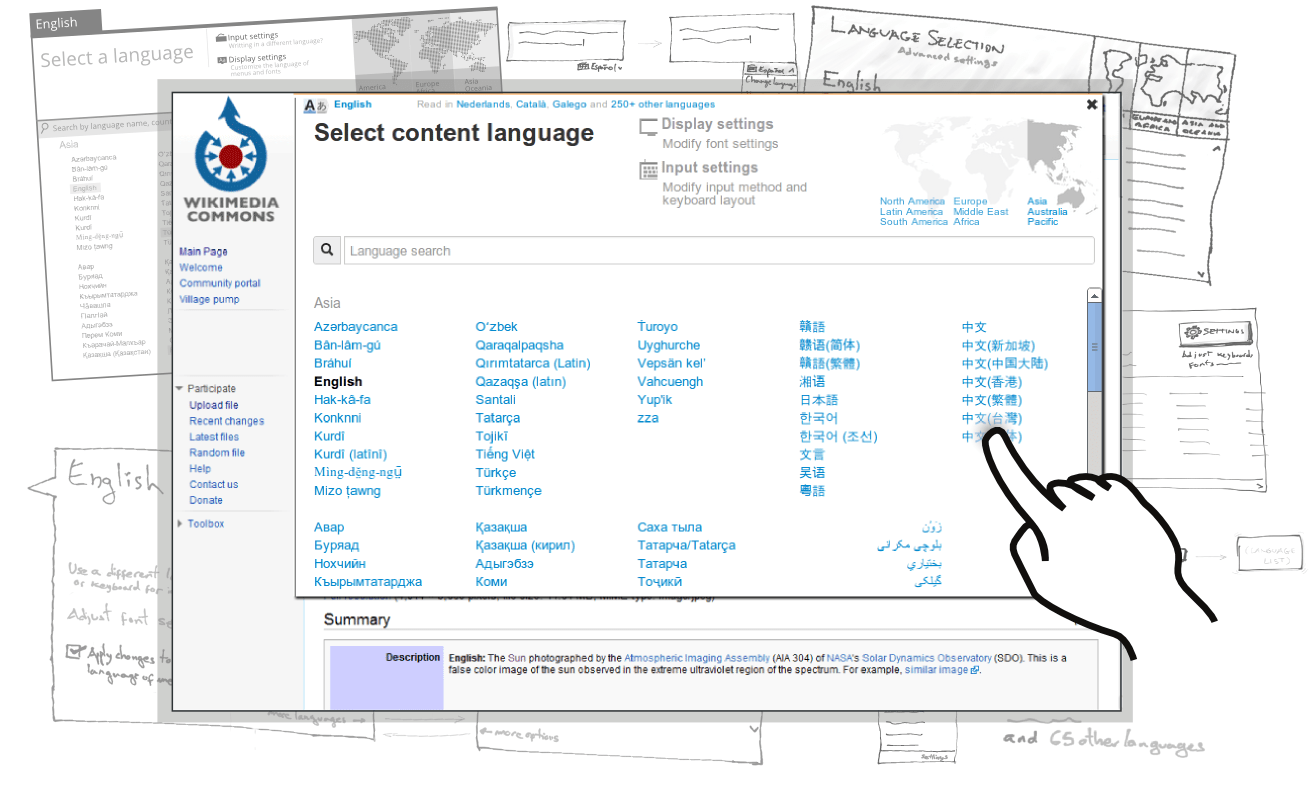Click scrollbar up arrow in language list
Screen dimensions: 1315x787
(1094, 296)
